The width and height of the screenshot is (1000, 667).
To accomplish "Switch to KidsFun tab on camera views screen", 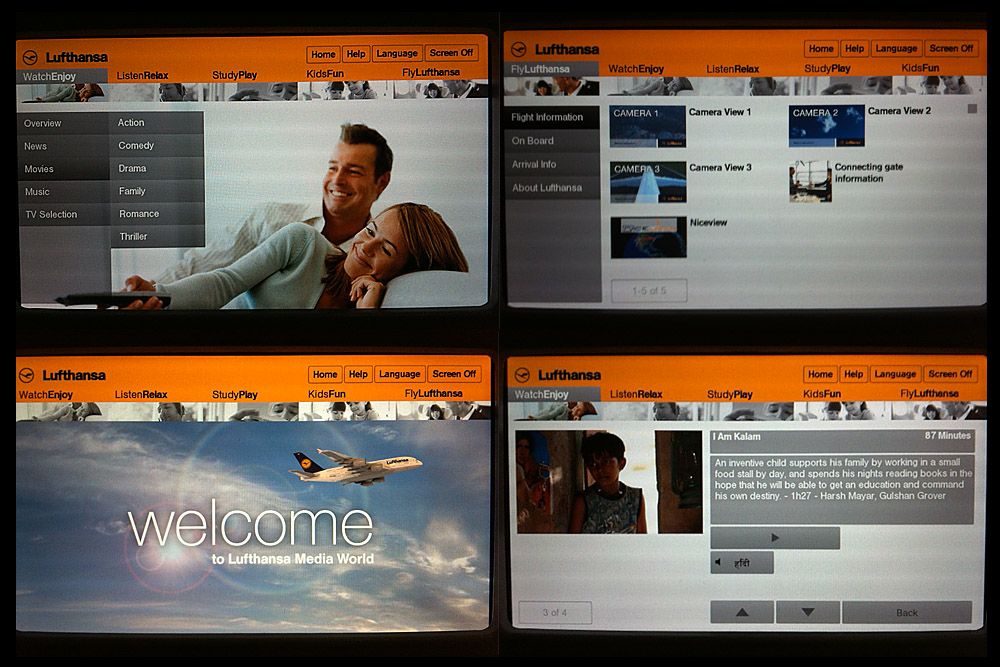I will tap(920, 68).
